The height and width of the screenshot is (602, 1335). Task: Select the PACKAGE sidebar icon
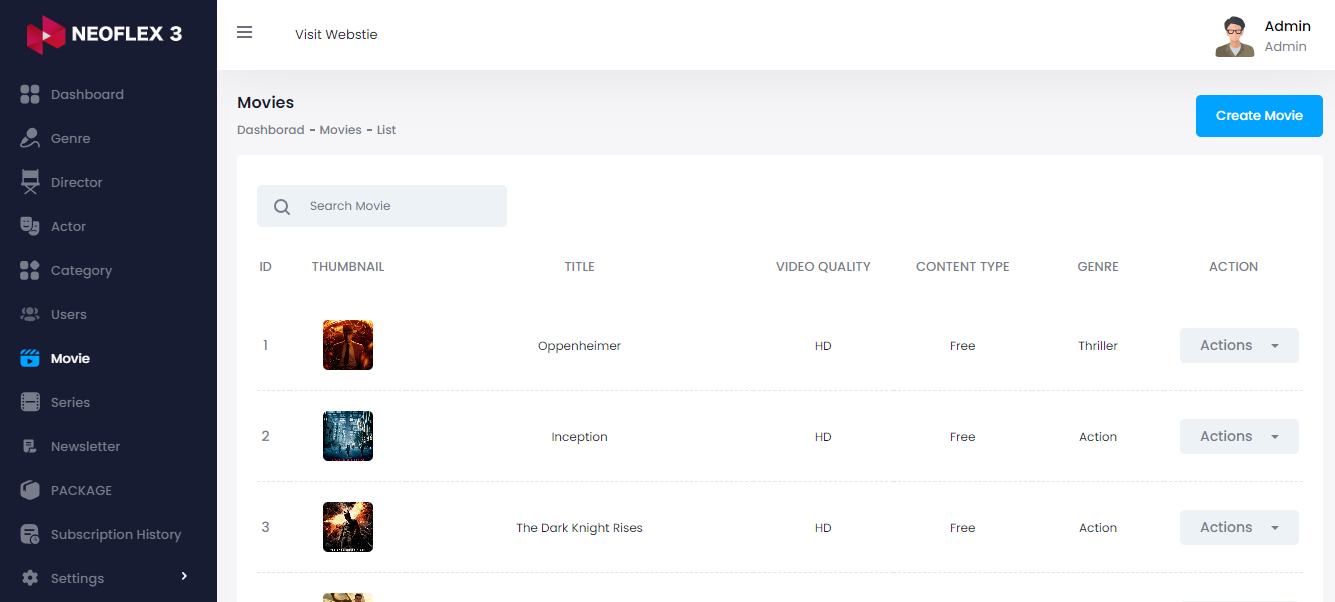click(x=31, y=490)
